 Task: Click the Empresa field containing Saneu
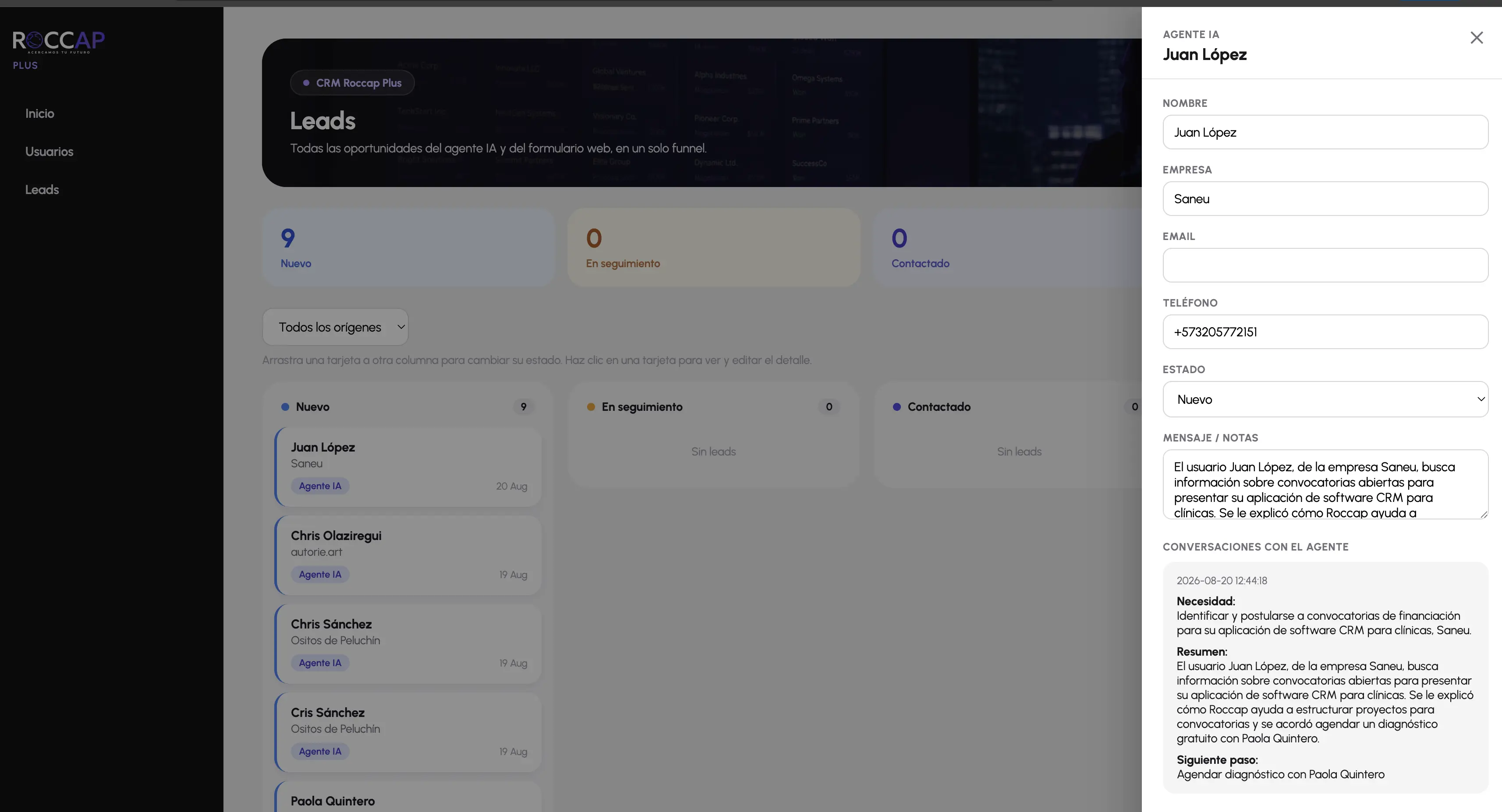tap(1325, 199)
